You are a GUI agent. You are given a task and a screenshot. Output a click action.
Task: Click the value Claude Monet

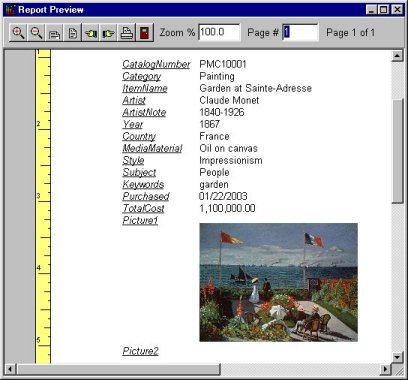[x=229, y=100]
